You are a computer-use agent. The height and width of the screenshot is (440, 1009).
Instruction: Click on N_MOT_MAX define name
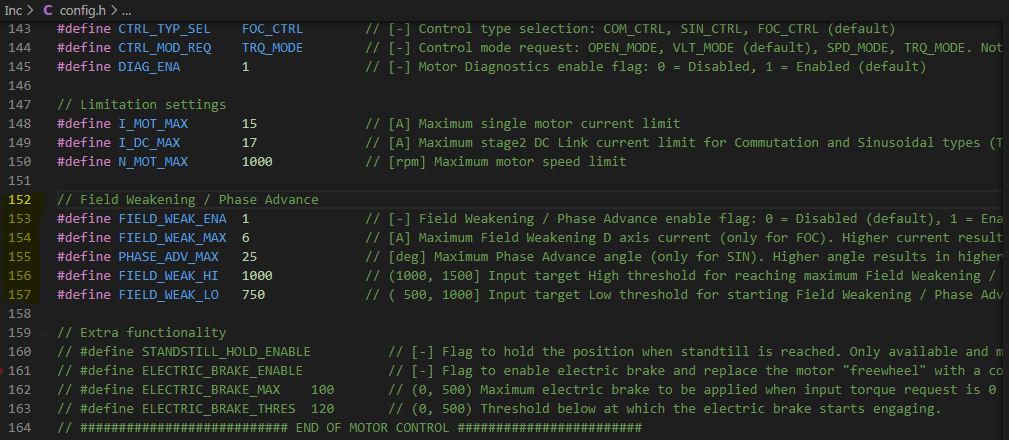click(x=153, y=161)
